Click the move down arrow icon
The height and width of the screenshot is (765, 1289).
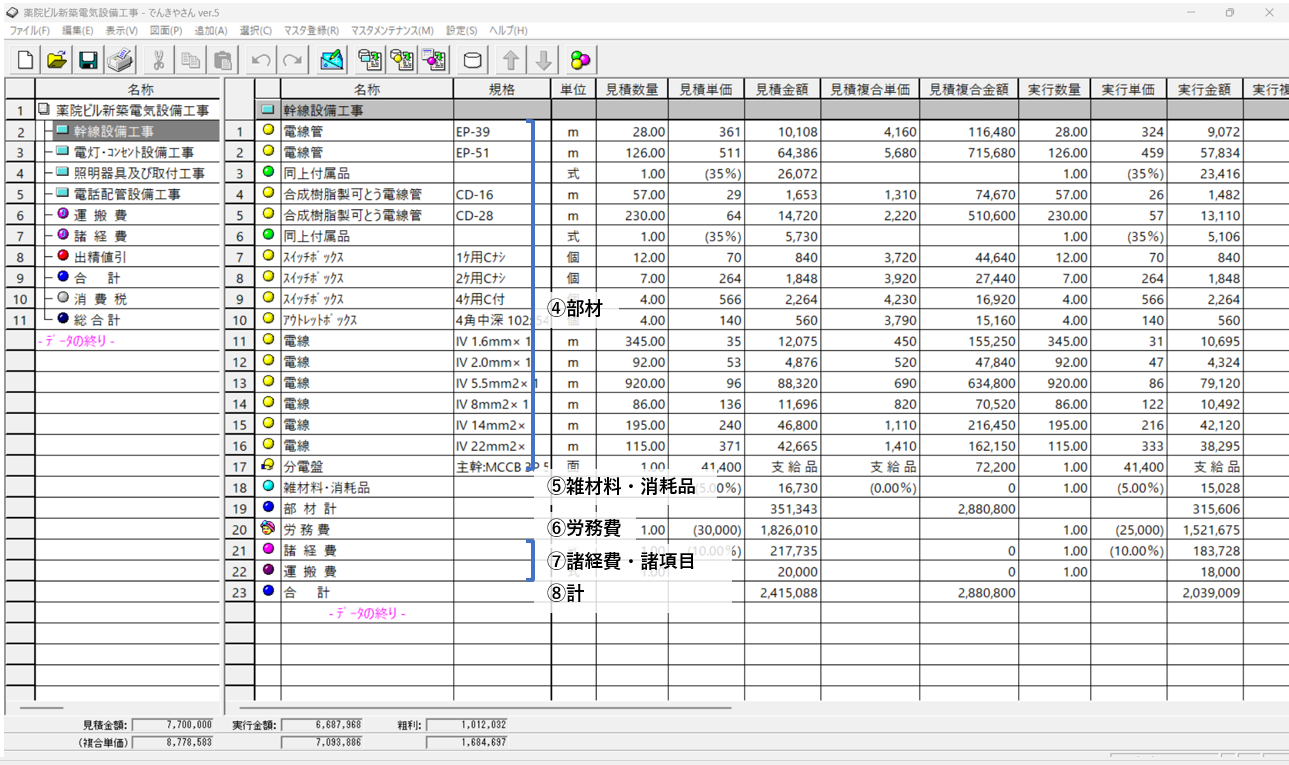(x=543, y=60)
